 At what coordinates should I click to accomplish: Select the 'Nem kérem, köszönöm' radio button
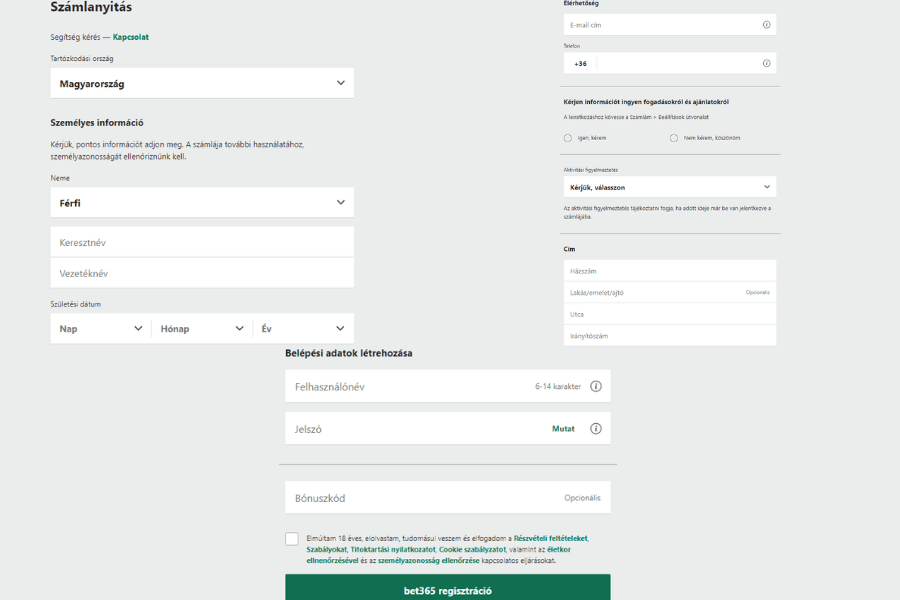pos(674,138)
